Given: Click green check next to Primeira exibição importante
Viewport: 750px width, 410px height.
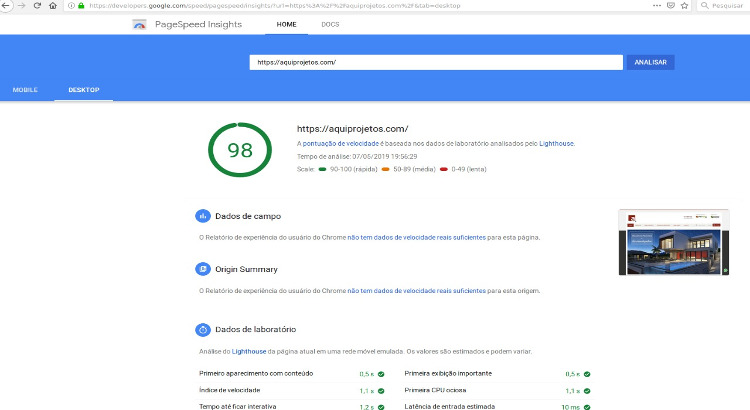Looking at the screenshot, I should (x=587, y=374).
